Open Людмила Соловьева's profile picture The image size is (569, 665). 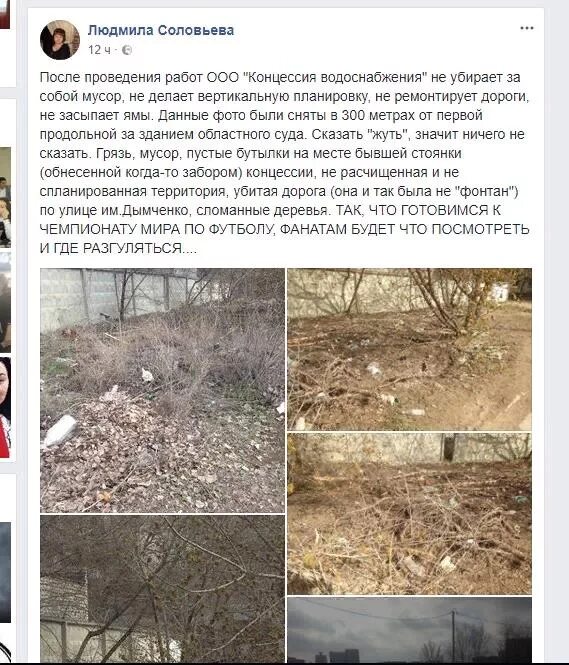tap(60, 40)
